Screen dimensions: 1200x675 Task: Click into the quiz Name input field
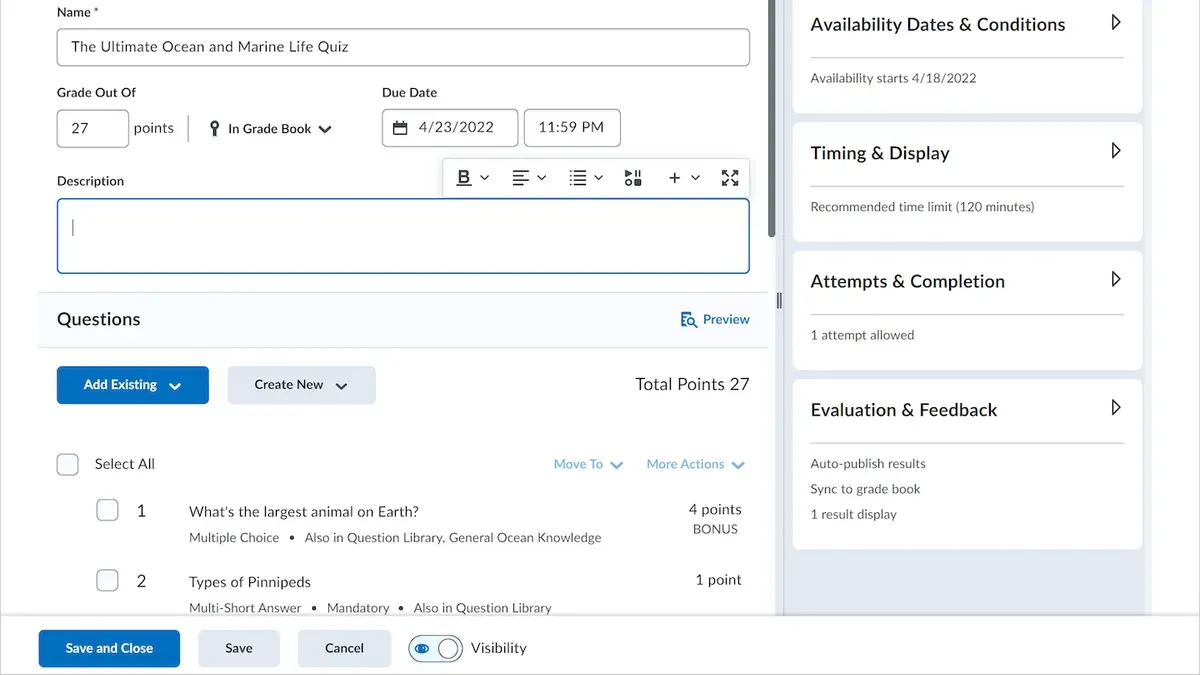(403, 47)
